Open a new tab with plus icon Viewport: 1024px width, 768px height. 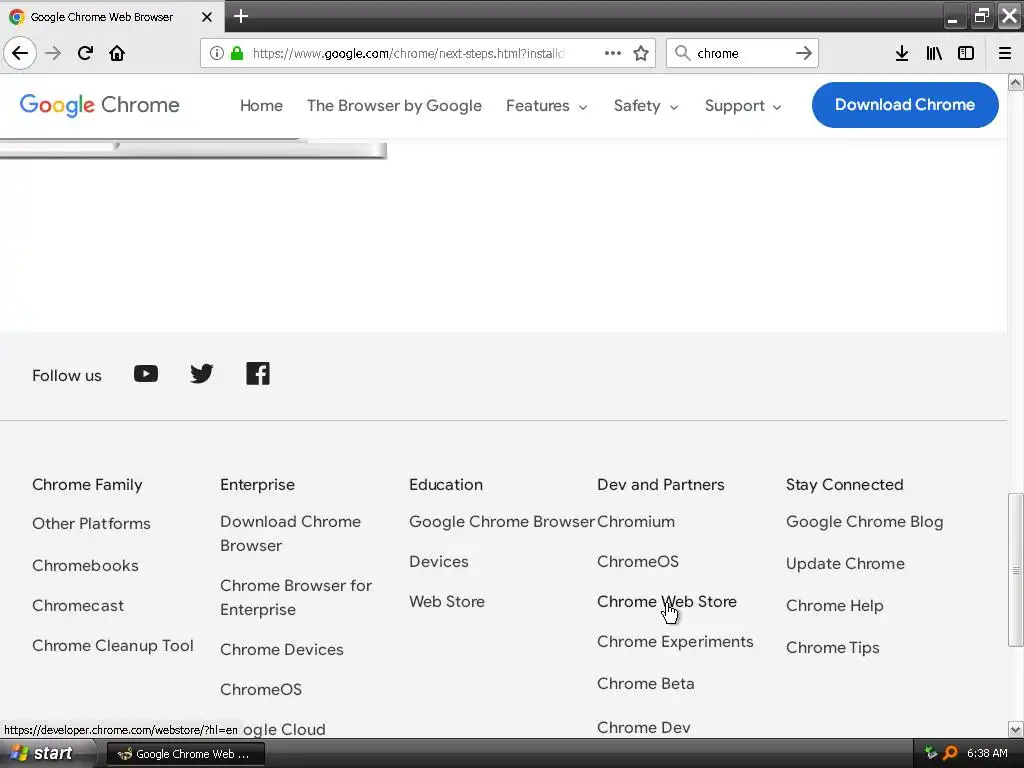click(x=241, y=16)
